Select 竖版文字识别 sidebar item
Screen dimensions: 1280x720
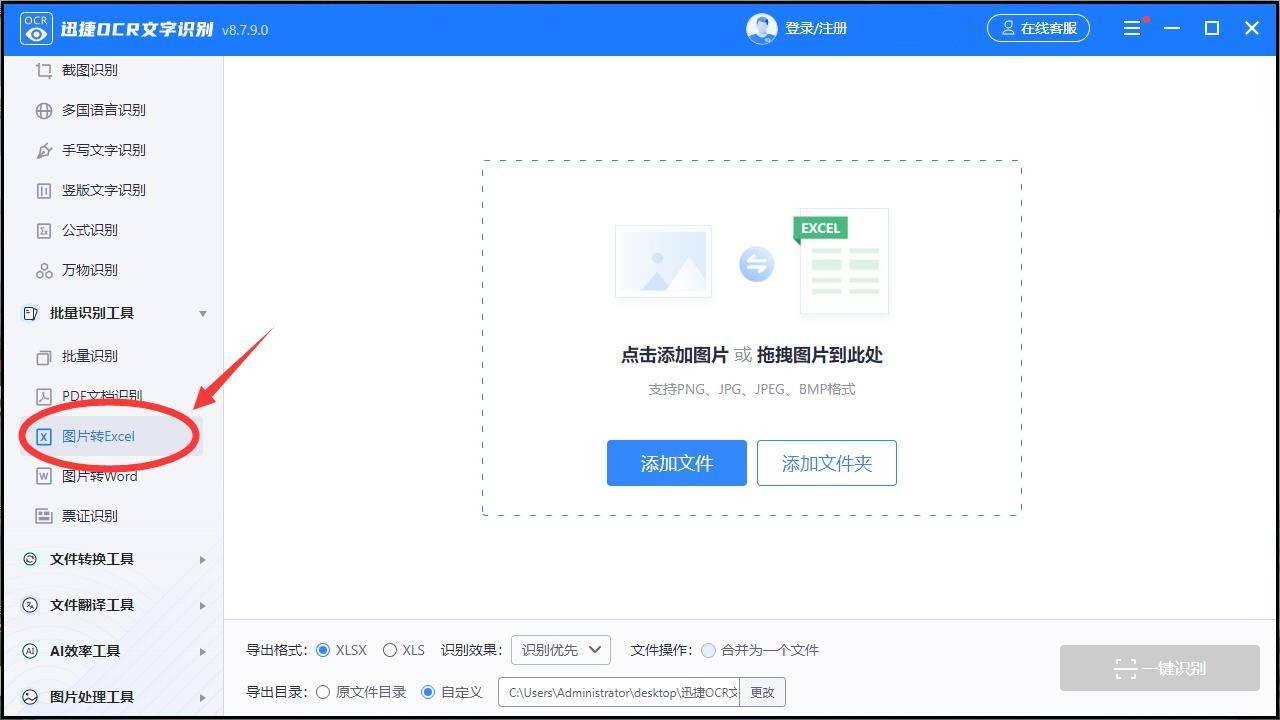point(104,190)
